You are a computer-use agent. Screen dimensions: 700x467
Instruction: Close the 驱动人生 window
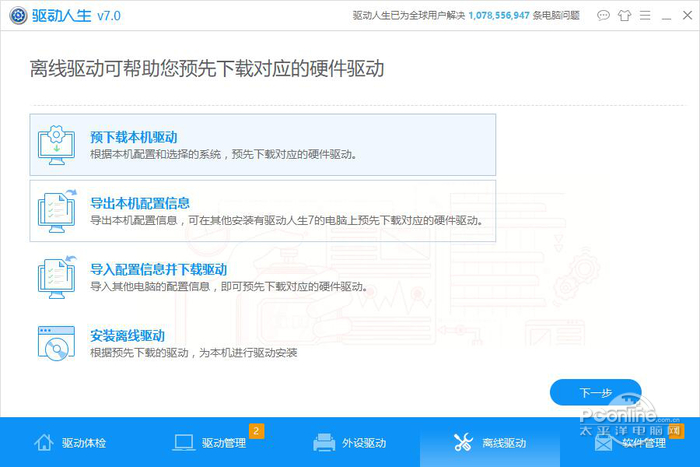[x=687, y=16]
